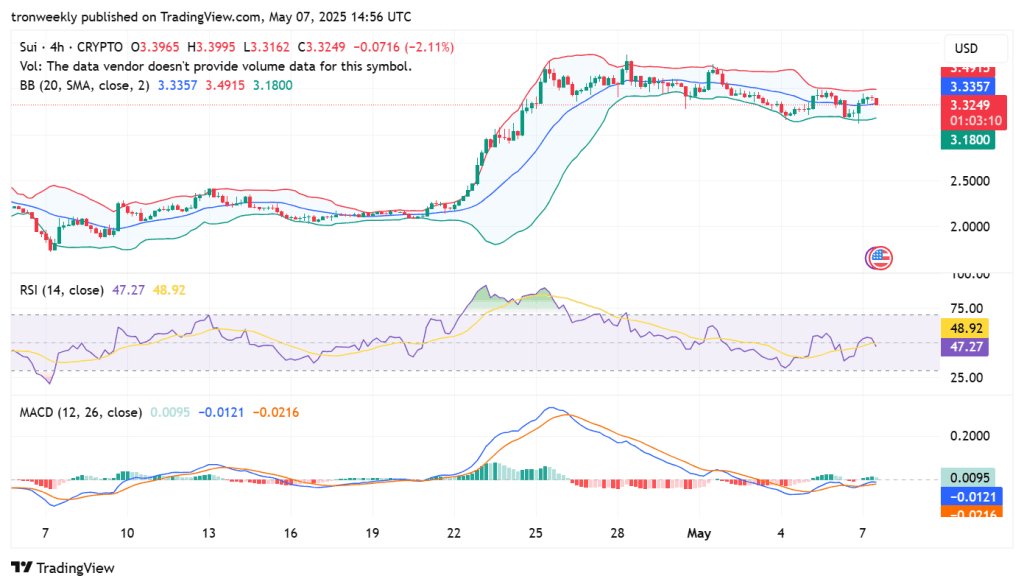The width and height of the screenshot is (1024, 587).
Task: Click the blue 3.3357 basis price label
Action: click(968, 86)
